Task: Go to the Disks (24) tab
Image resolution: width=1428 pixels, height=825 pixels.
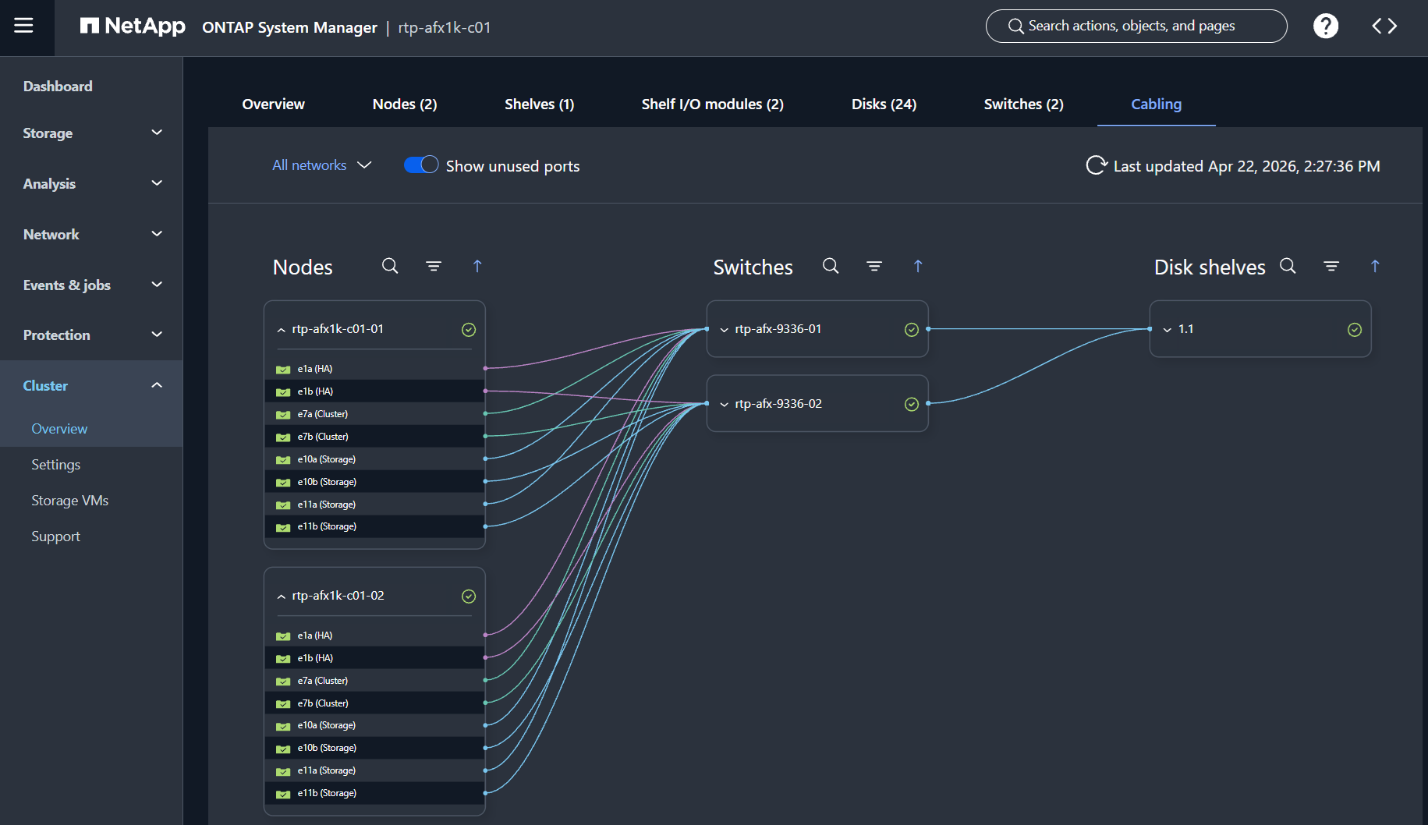Action: pyautogui.click(x=884, y=104)
